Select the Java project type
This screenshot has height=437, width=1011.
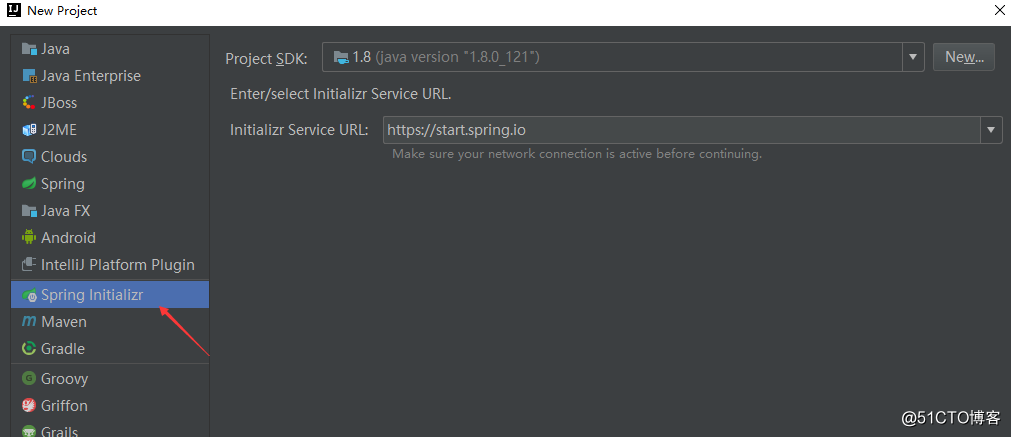[110, 49]
